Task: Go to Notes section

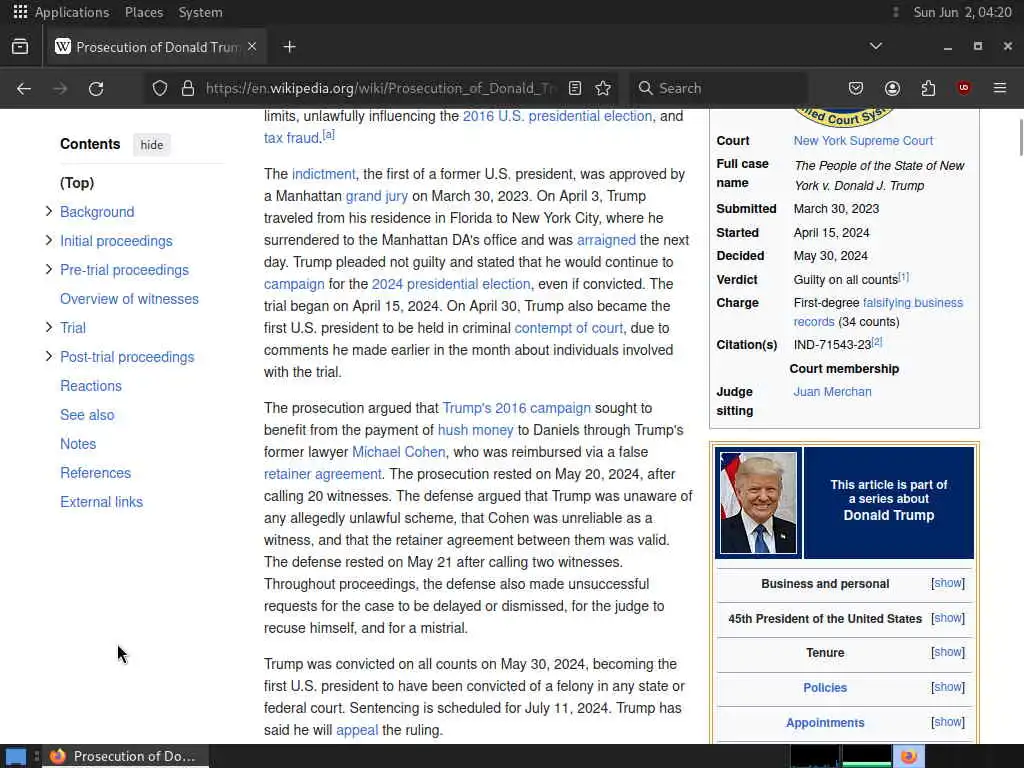Action: (78, 444)
